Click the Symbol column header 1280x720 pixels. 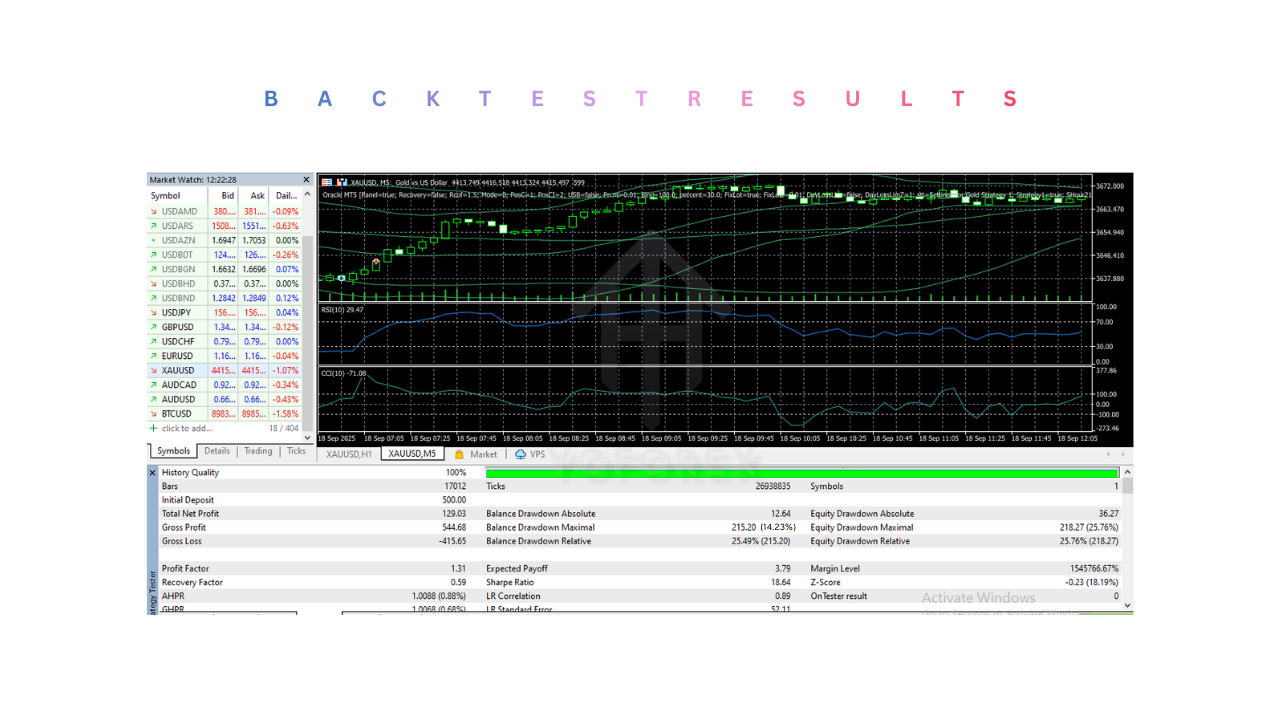click(x=166, y=196)
